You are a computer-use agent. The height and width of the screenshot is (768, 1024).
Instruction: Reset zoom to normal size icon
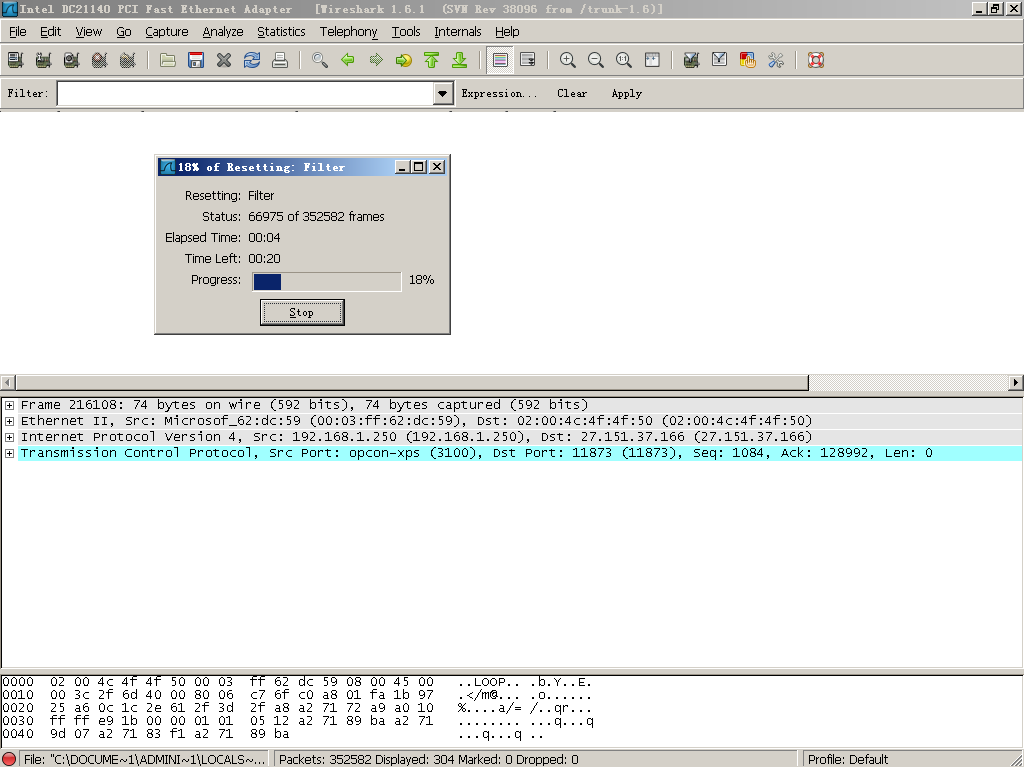pyautogui.click(x=624, y=60)
